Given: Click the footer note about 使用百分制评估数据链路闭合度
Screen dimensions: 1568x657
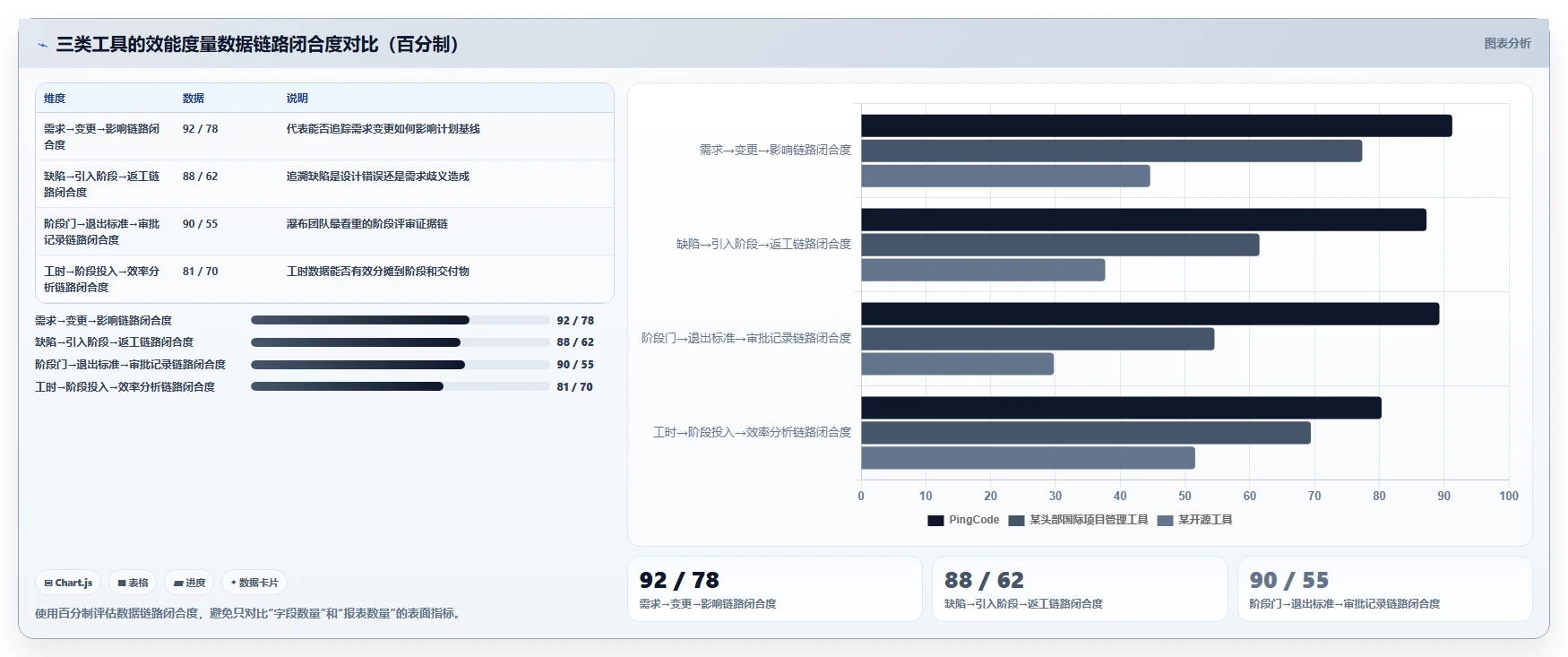Looking at the screenshot, I should click(x=249, y=613).
